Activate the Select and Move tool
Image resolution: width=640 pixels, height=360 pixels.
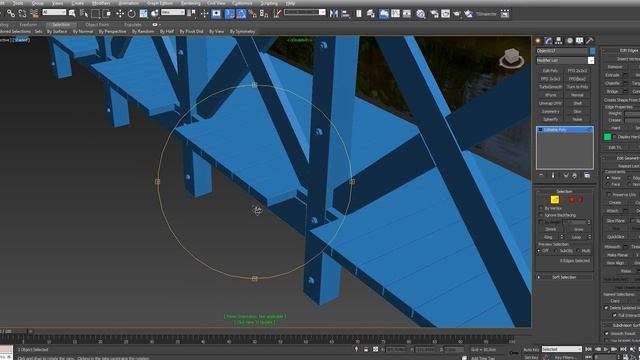point(120,13)
